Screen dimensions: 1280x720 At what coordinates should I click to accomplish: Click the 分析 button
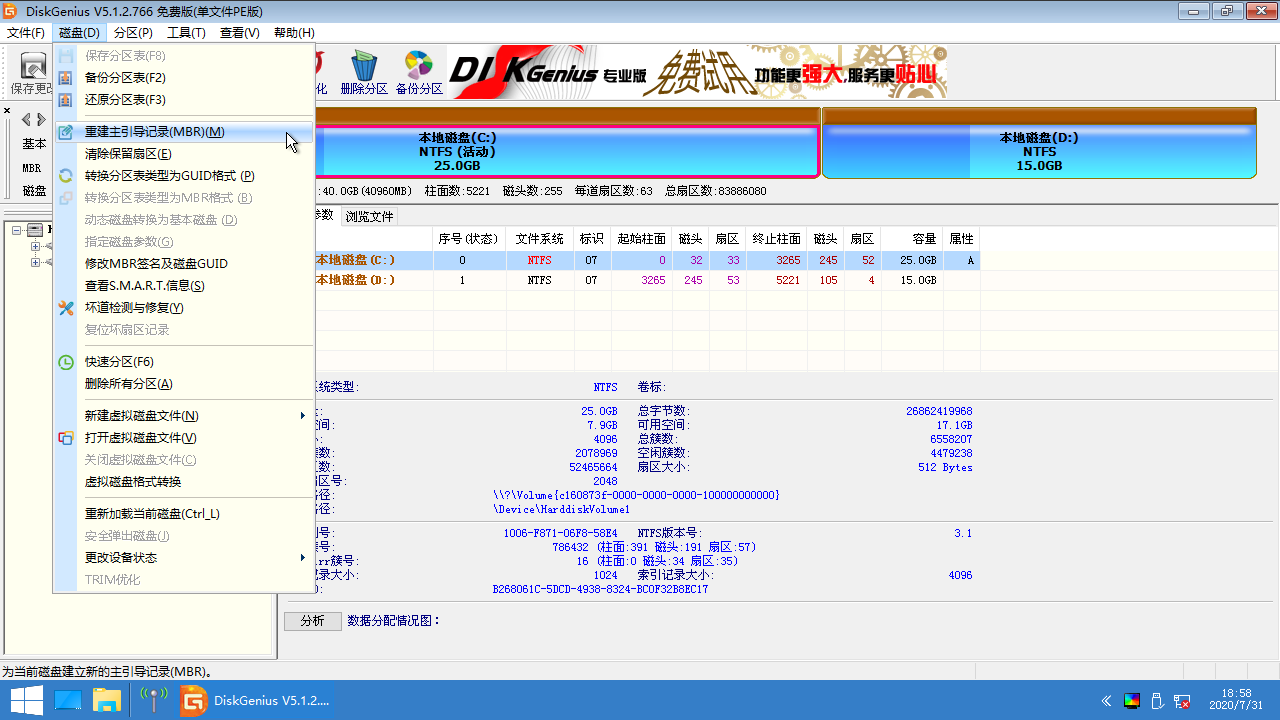(x=313, y=621)
